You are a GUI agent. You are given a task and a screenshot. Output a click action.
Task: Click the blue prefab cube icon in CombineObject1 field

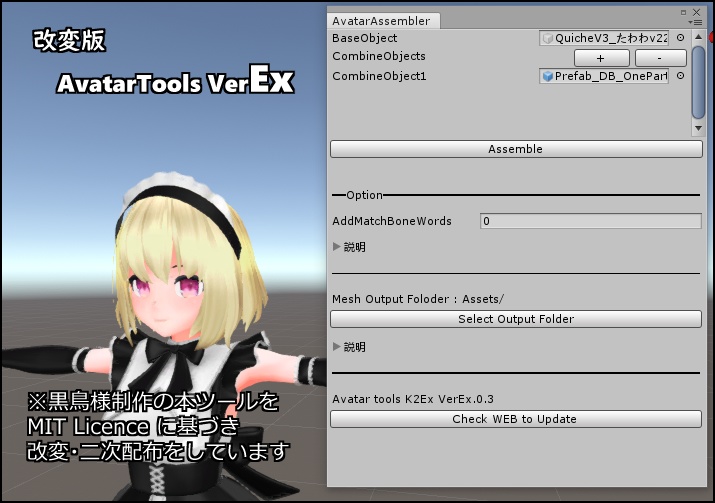(548, 76)
